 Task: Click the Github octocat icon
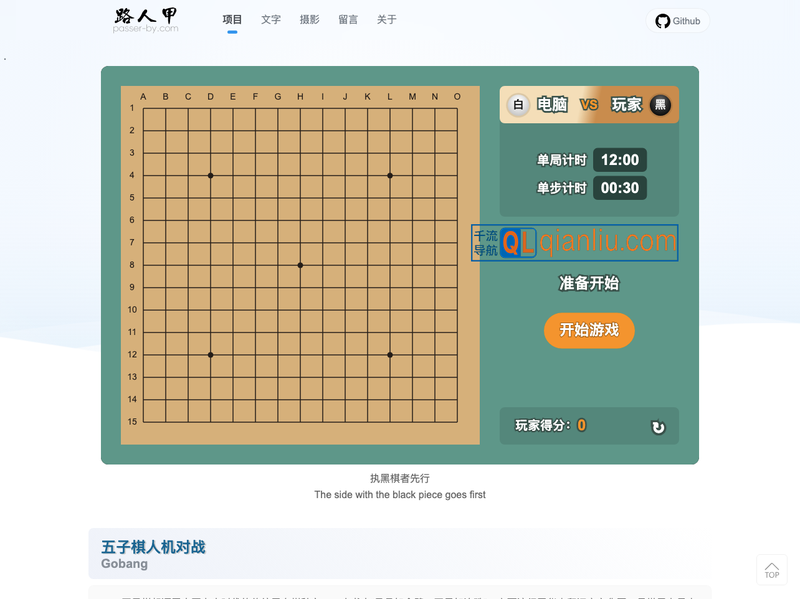[661, 20]
